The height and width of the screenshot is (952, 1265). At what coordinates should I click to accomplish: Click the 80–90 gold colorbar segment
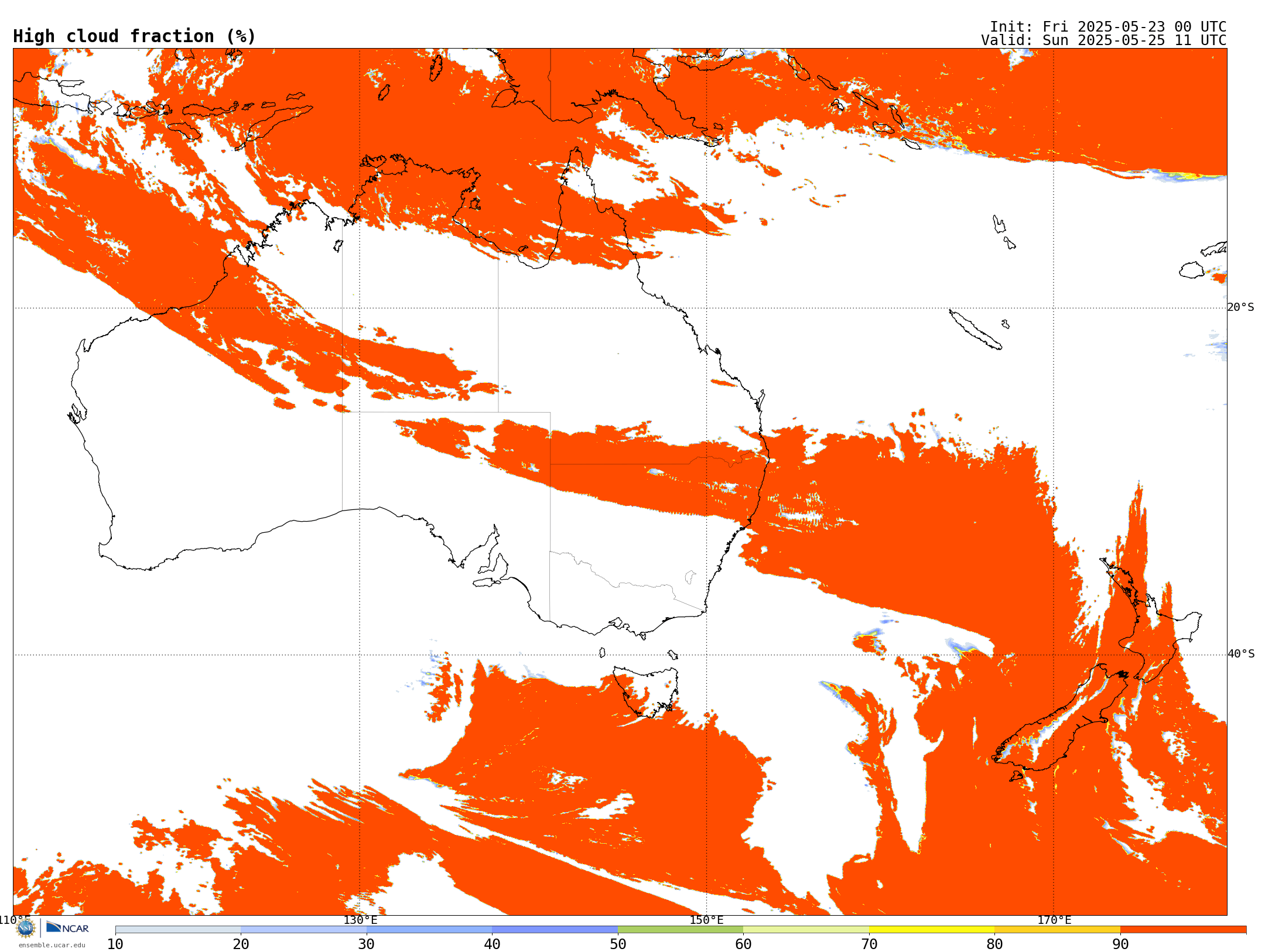click(1057, 930)
